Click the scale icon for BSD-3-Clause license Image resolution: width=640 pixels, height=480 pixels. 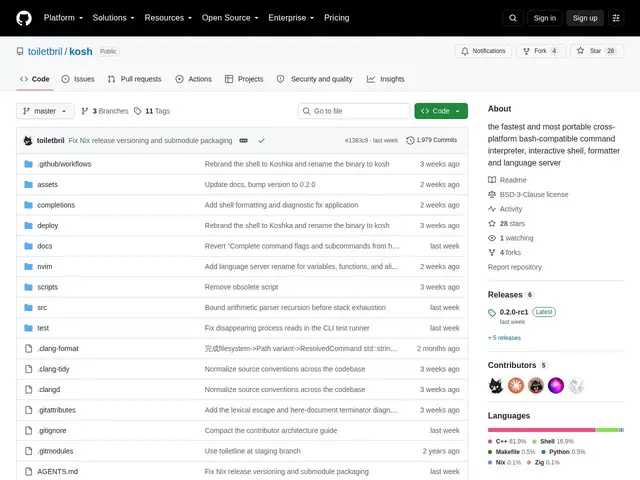[492, 195]
